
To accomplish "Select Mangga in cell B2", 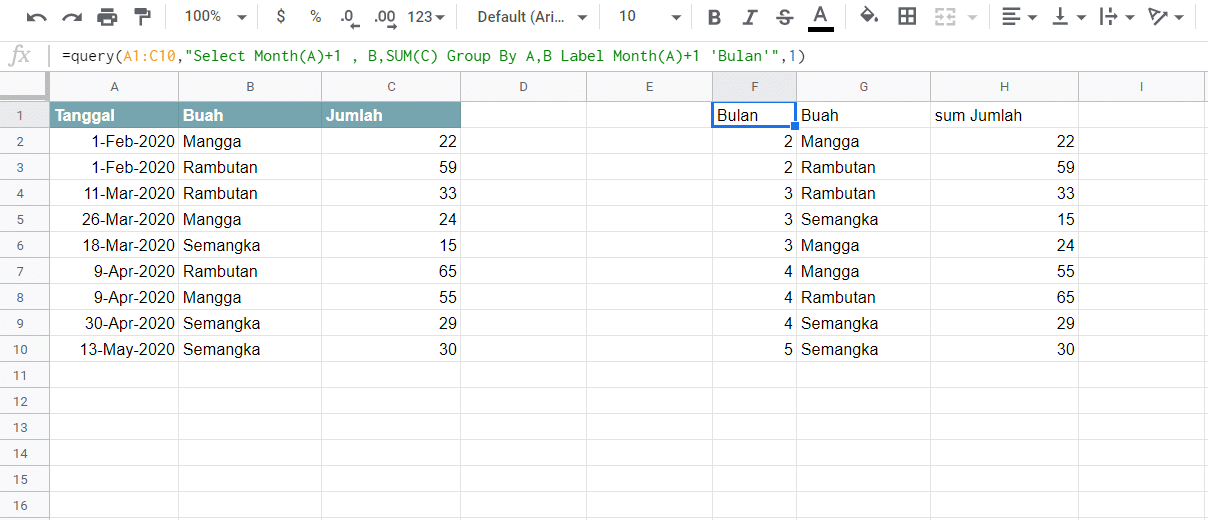I will pos(250,141).
